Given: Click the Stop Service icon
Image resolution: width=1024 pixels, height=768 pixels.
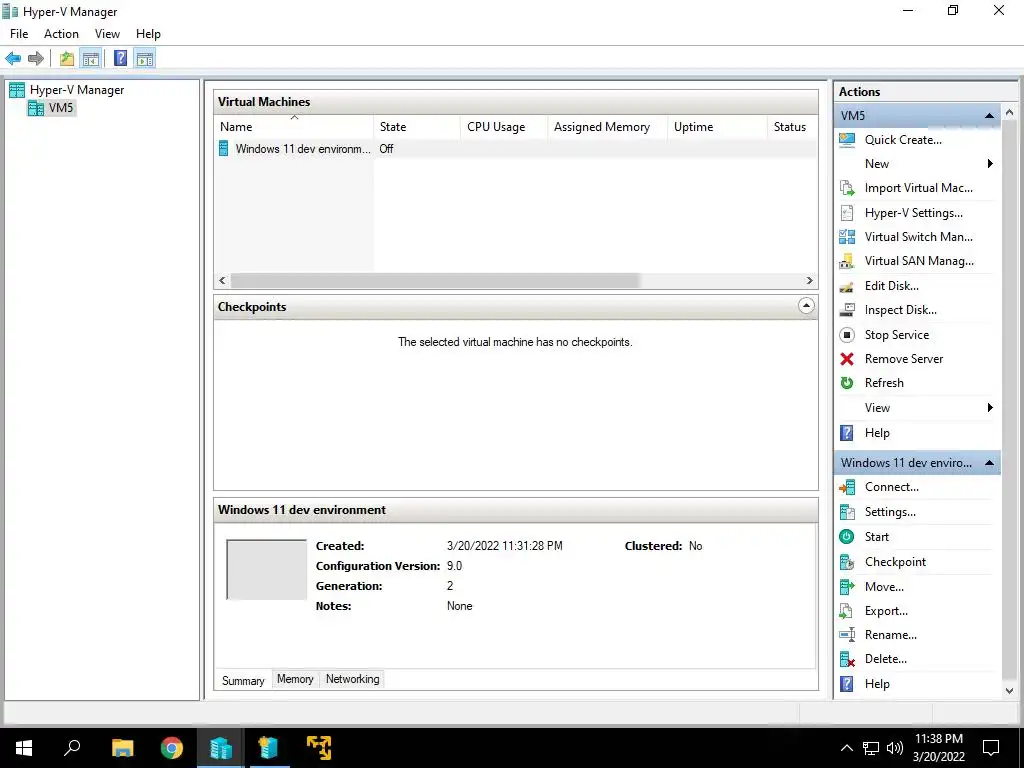Looking at the screenshot, I should 847,335.
